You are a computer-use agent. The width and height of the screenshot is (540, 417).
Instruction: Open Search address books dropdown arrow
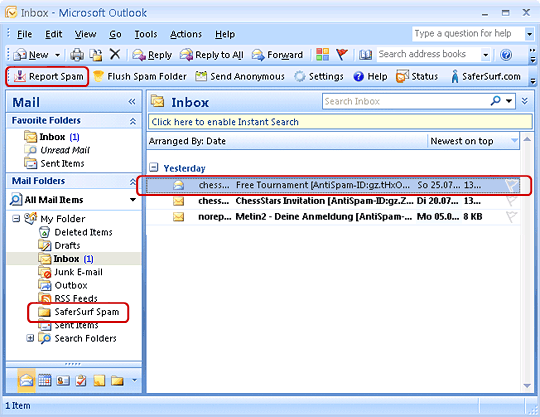click(485, 55)
